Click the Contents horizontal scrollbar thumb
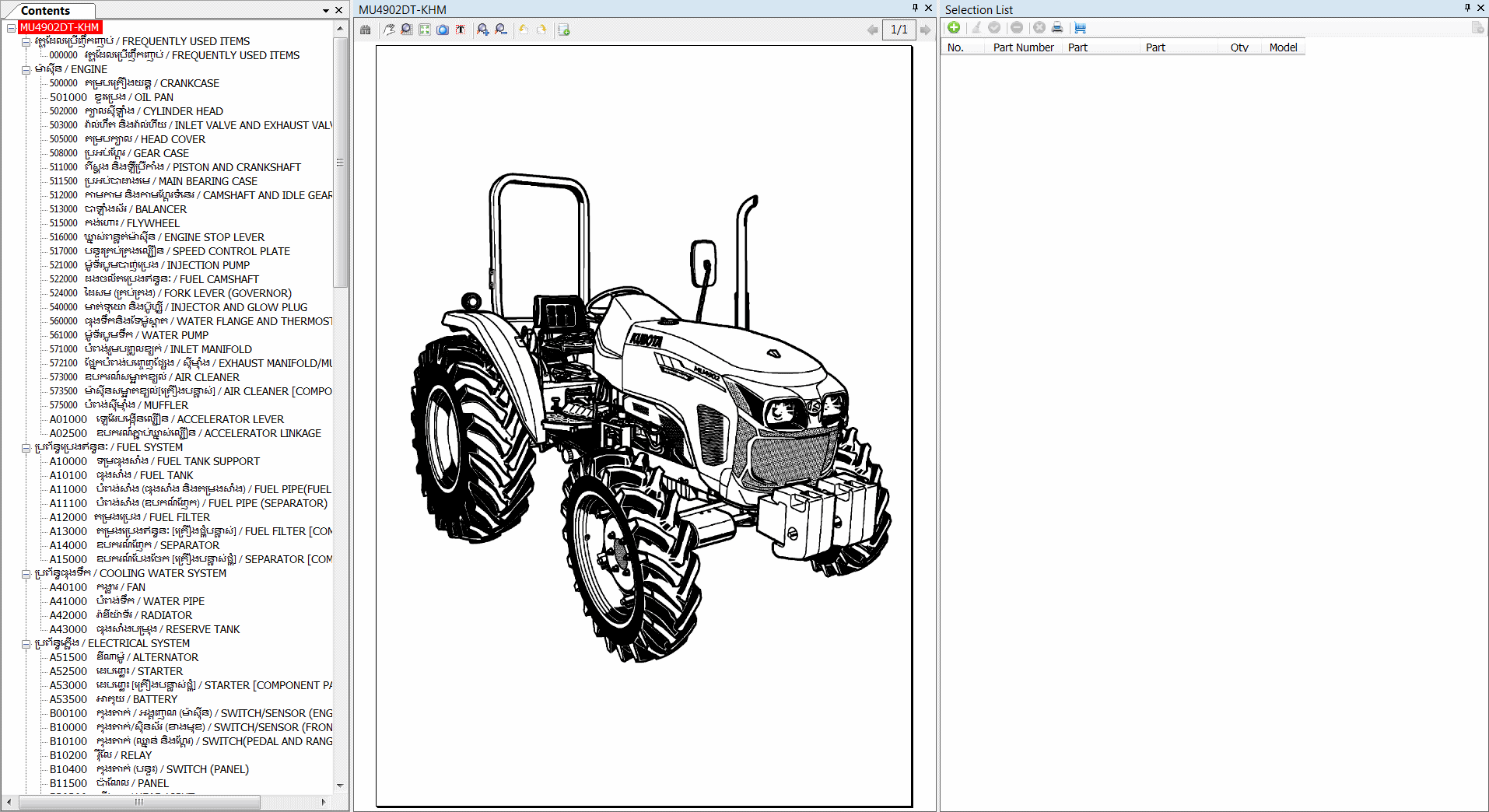The image size is (1489, 812). [139, 802]
